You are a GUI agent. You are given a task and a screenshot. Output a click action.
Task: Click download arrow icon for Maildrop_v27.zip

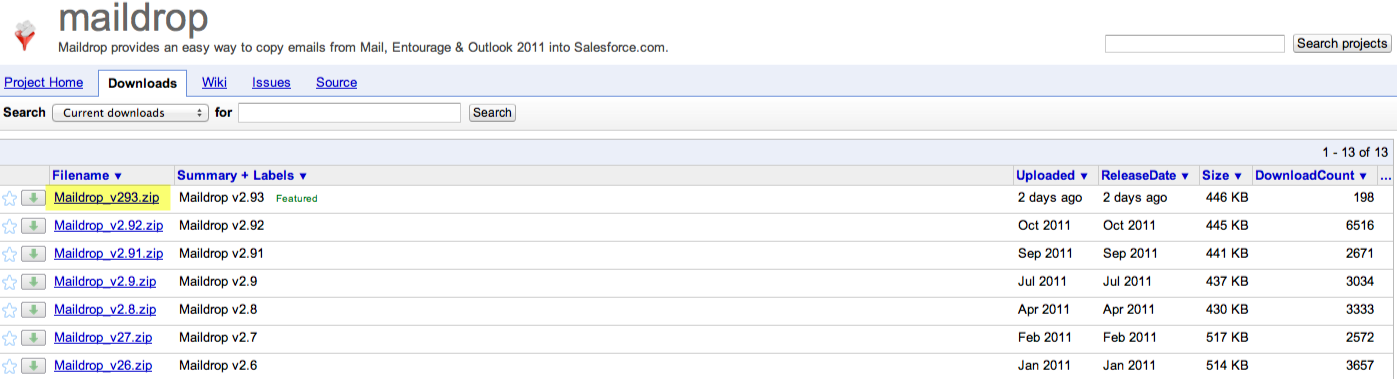point(33,338)
